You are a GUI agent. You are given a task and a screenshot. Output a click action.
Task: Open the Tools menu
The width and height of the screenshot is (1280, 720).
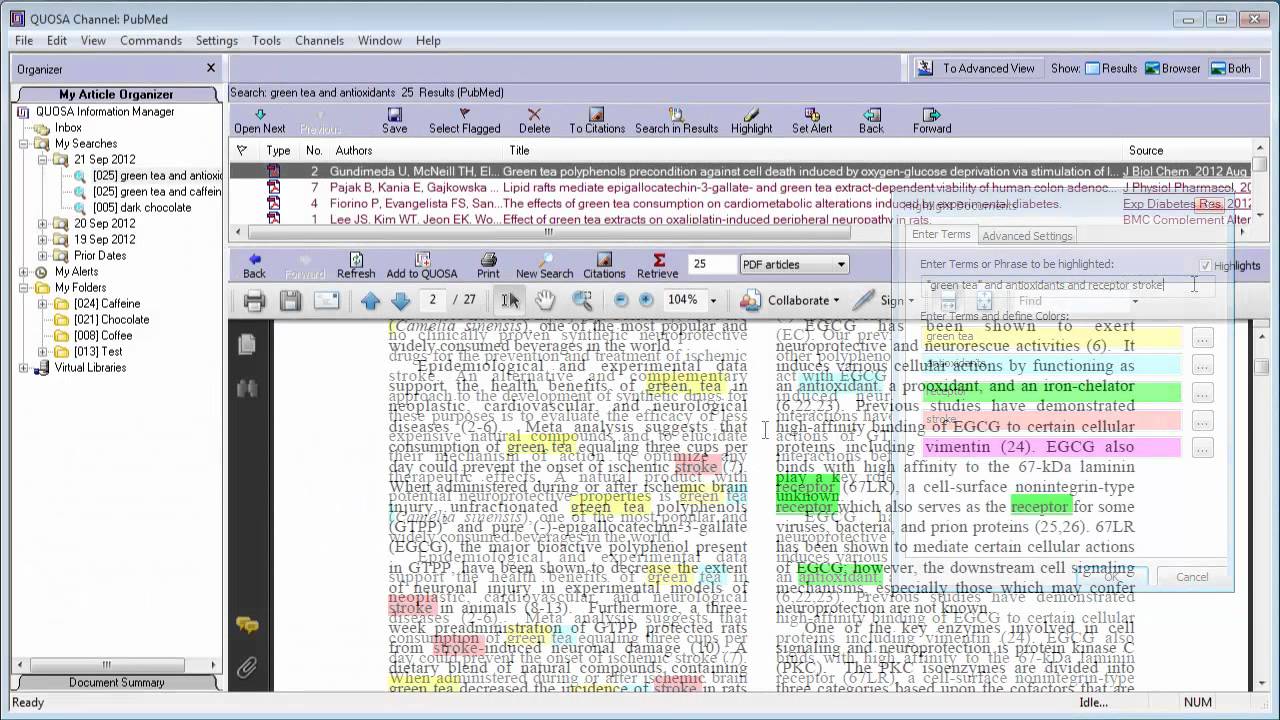pyautogui.click(x=266, y=40)
